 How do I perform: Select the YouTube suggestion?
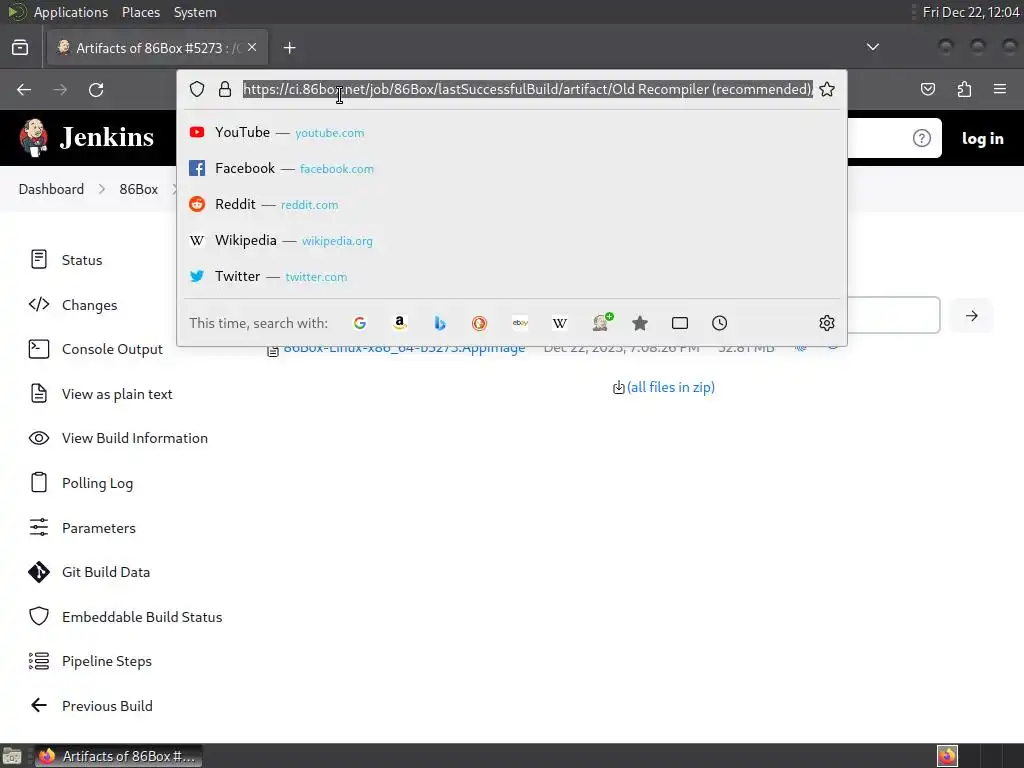(512, 133)
